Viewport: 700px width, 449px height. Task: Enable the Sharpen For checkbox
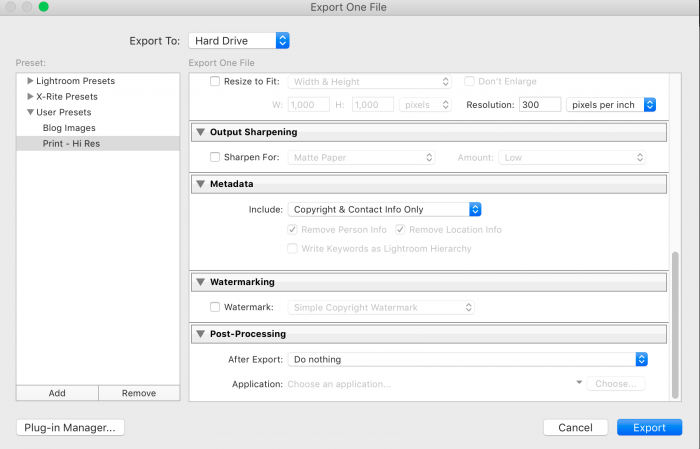tap(215, 157)
